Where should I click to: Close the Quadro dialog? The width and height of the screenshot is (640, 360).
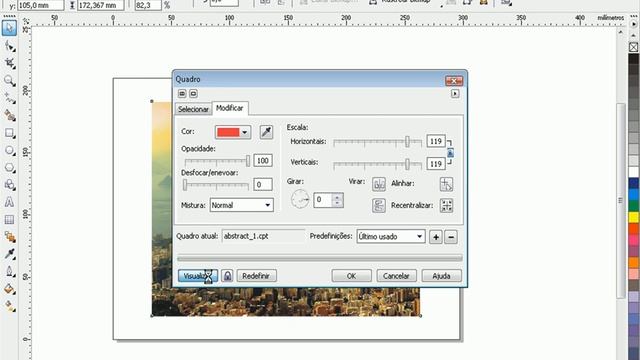(454, 81)
